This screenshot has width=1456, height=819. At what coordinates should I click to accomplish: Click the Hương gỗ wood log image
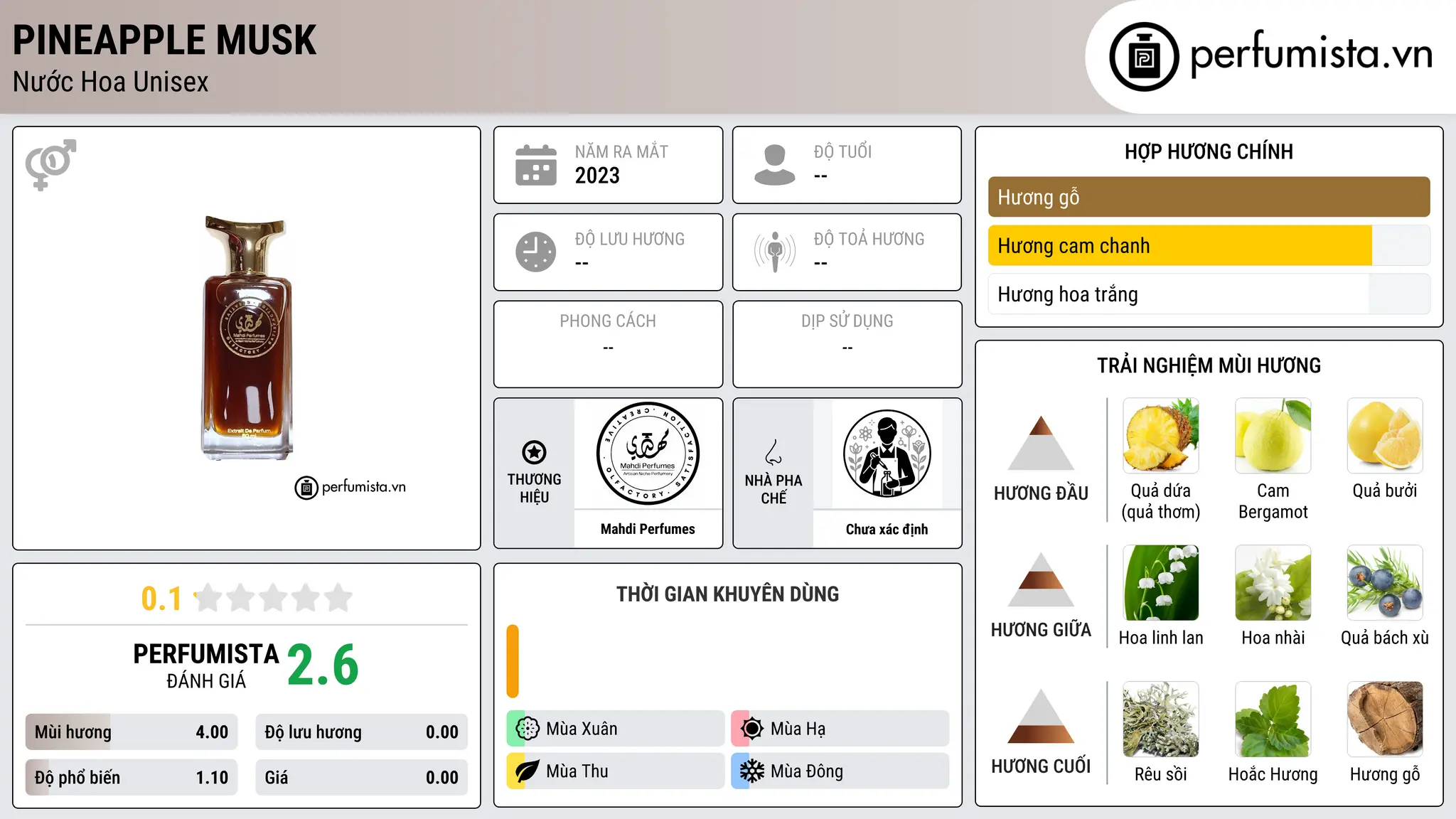pos(1385,719)
